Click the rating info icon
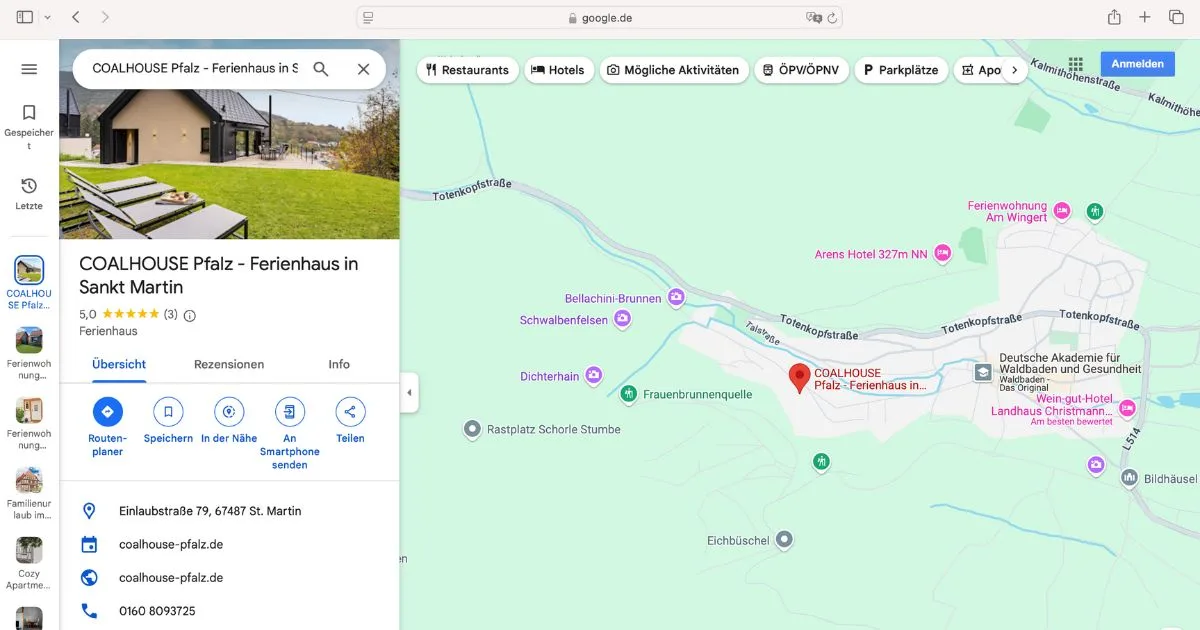This screenshot has height=630, width=1200. click(x=190, y=315)
